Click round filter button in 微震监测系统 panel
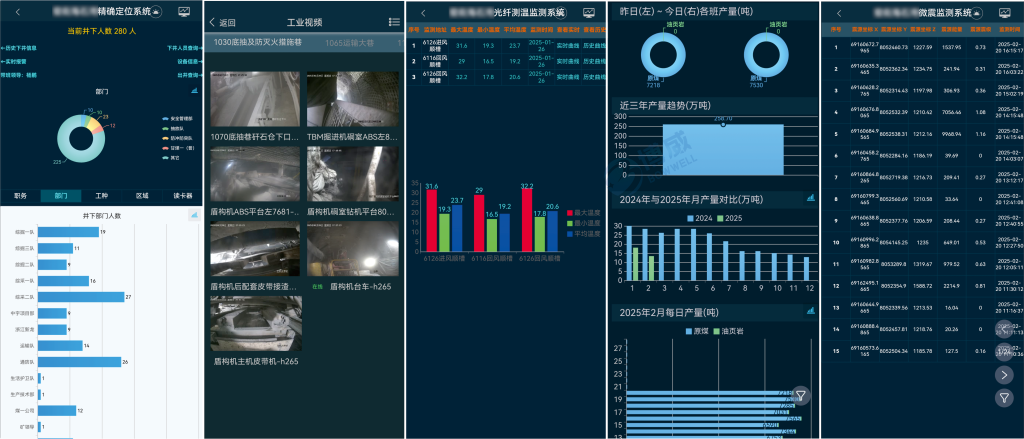Screen dimensions: 1024x439 pyautogui.click(x=1005, y=398)
